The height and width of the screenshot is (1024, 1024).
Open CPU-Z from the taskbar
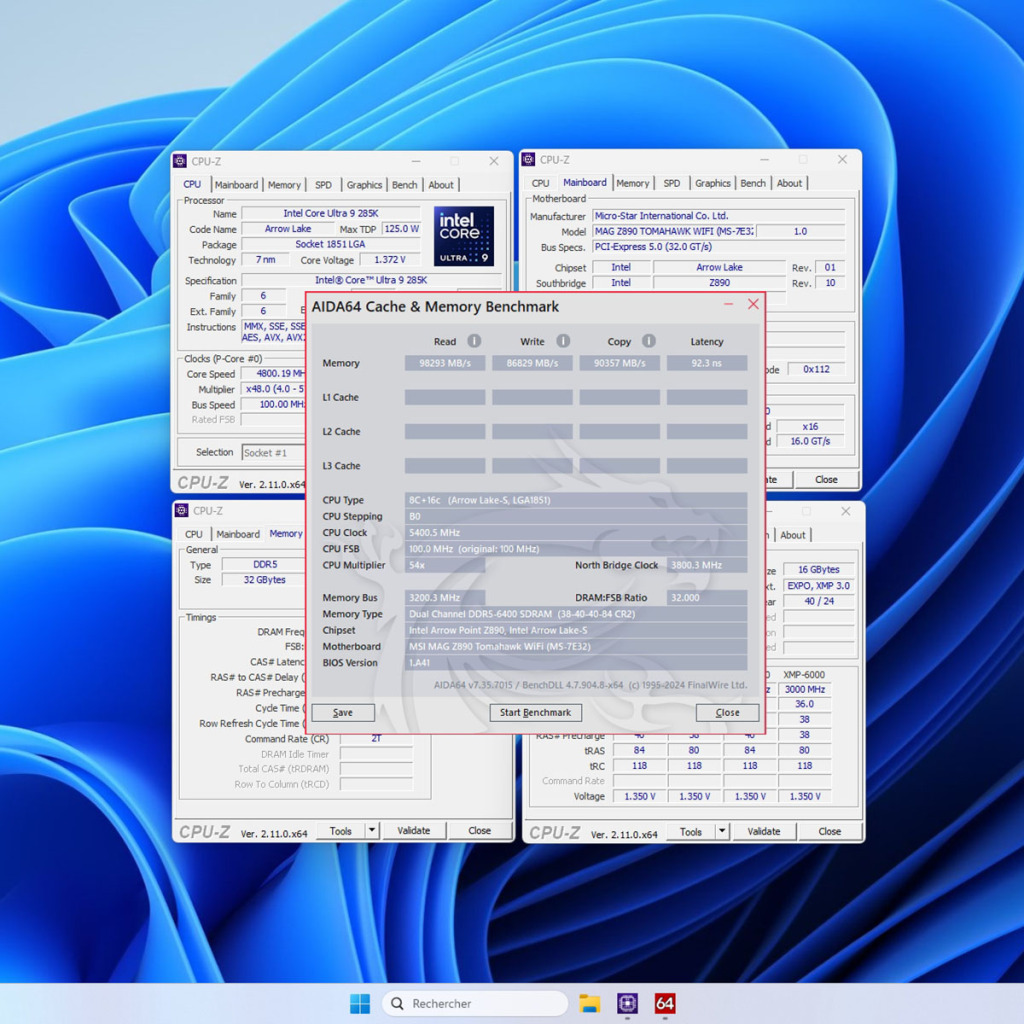tap(627, 1003)
